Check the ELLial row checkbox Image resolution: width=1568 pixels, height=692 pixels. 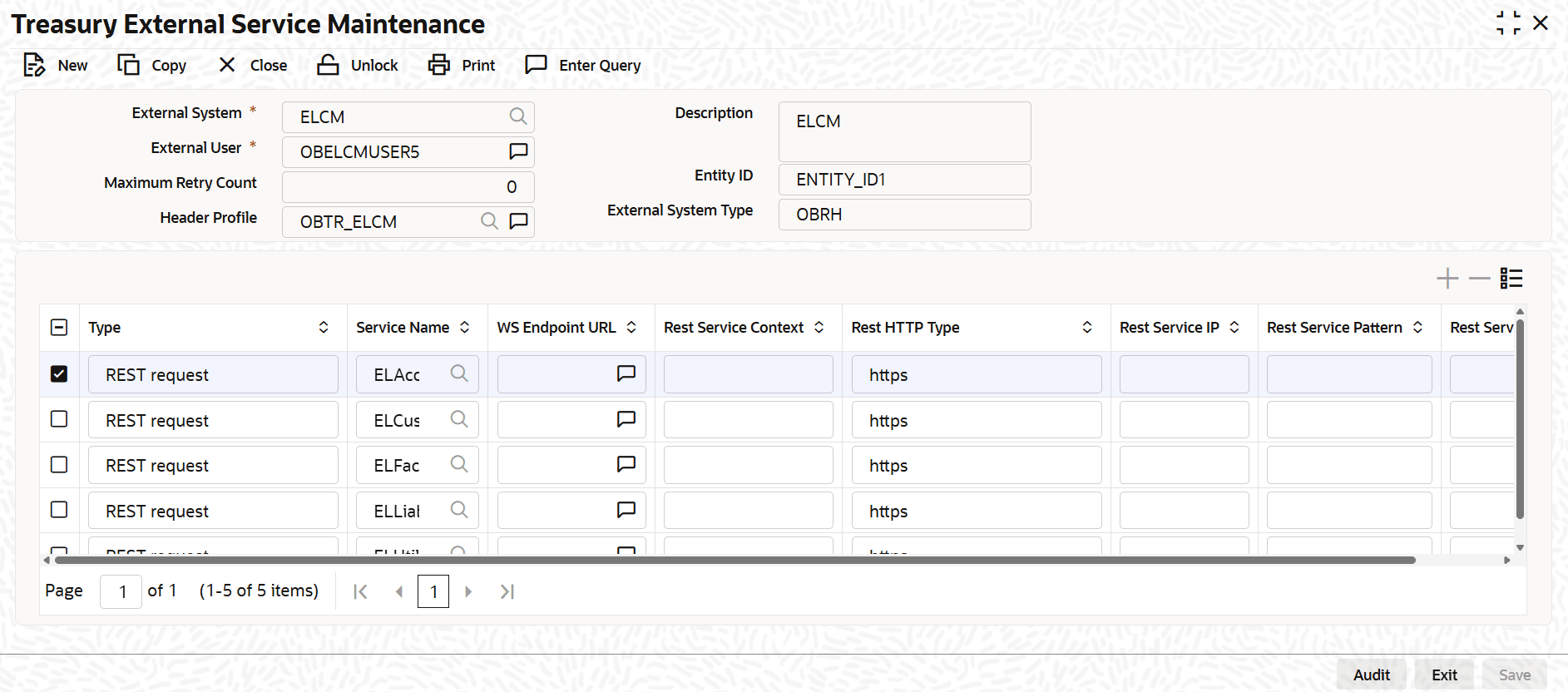59,510
